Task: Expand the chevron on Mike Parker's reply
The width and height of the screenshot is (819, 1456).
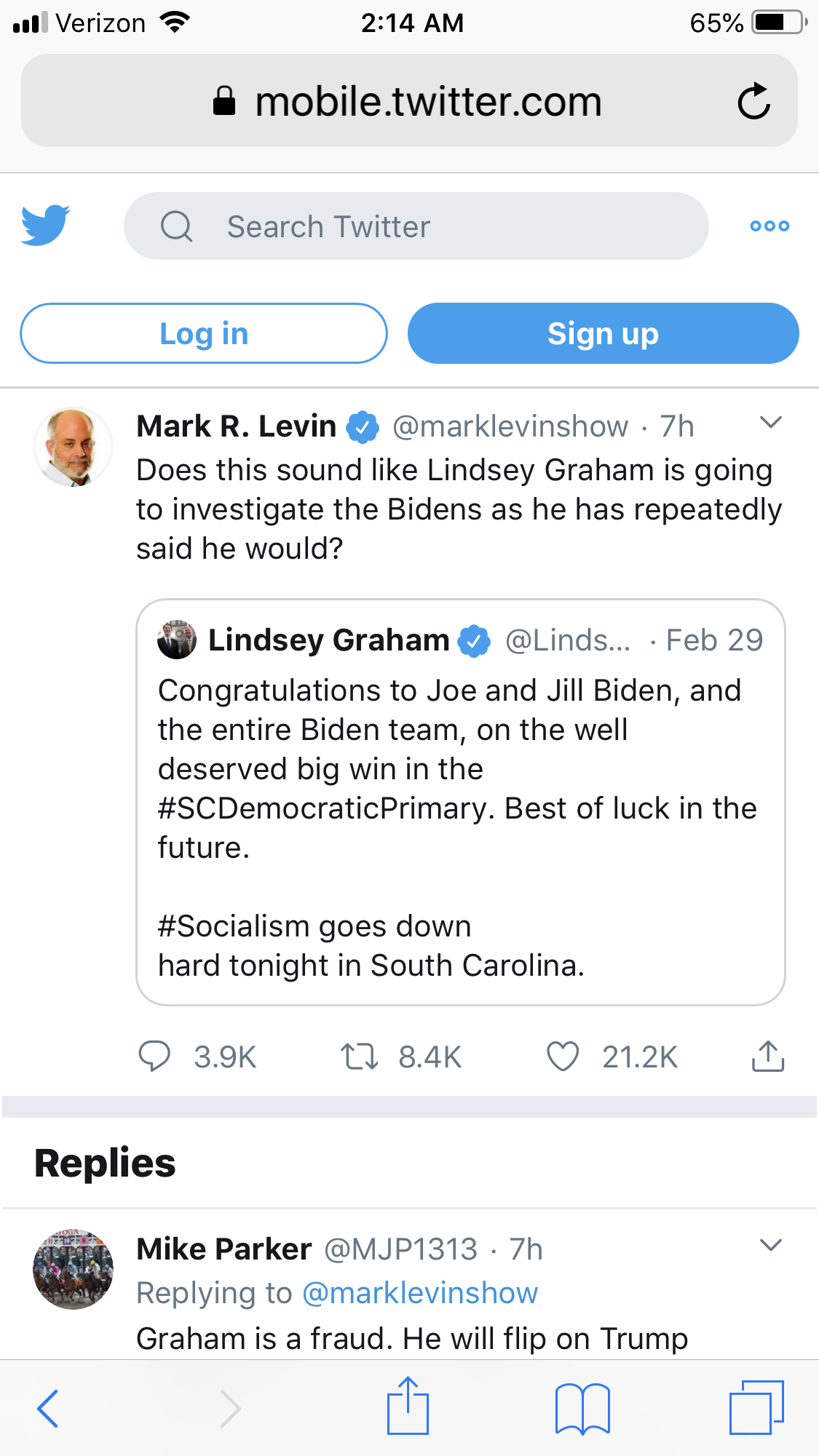Action: [770, 1245]
